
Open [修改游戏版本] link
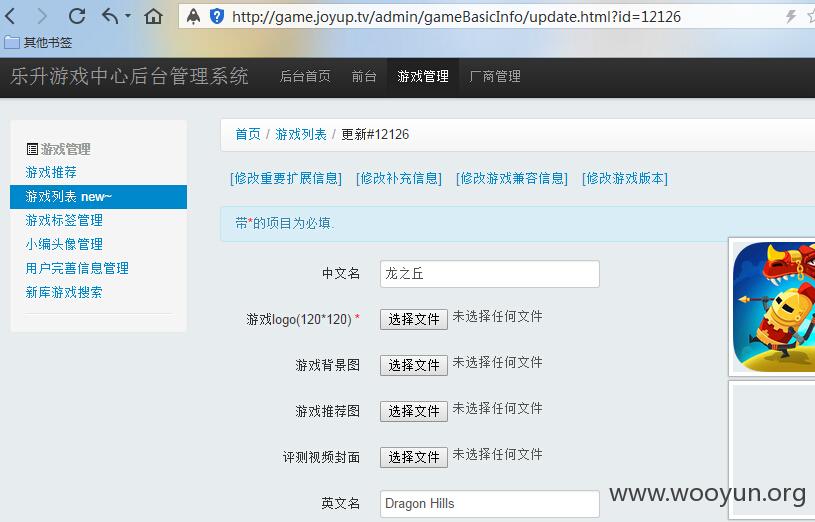(625, 178)
